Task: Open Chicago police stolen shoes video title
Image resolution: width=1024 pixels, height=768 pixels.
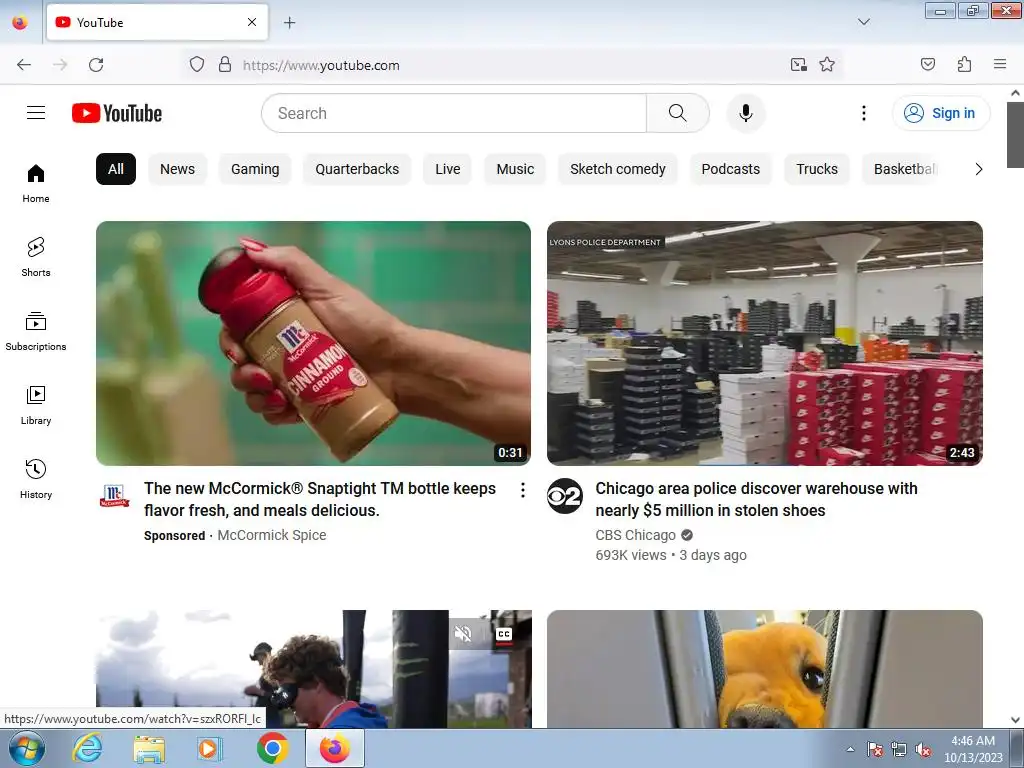Action: [756, 499]
